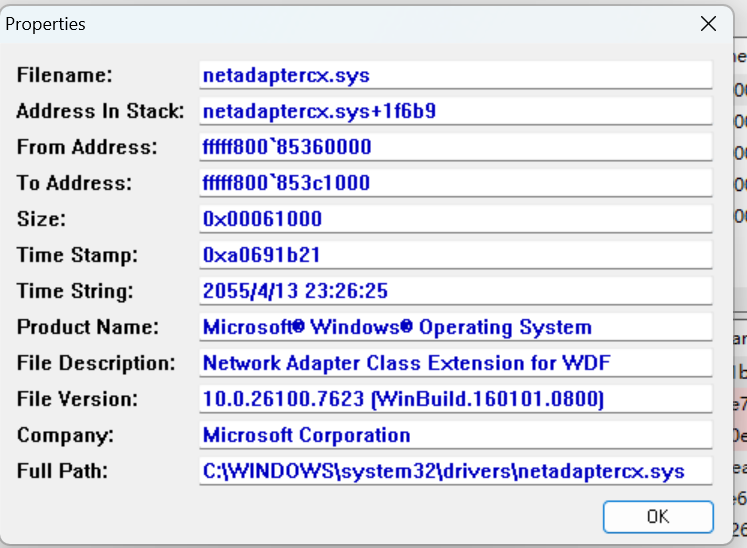Focus the From Address value box
This screenshot has width=747, height=548.
click(x=455, y=147)
